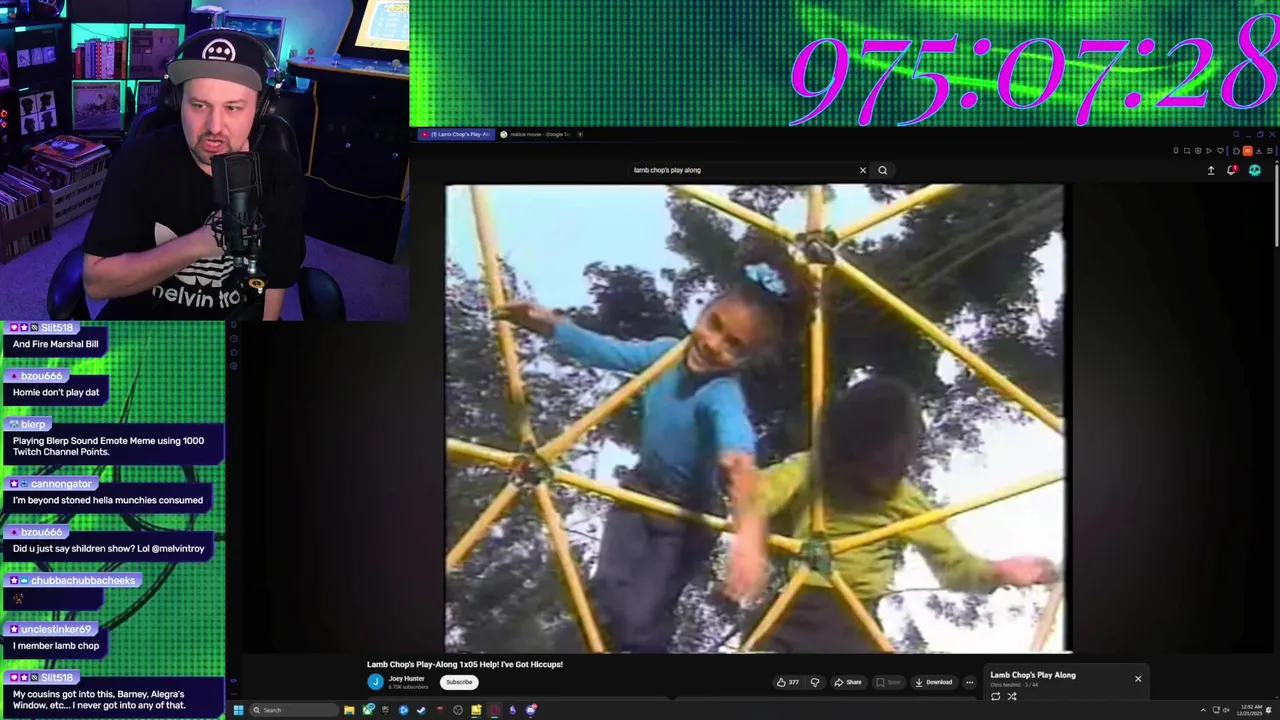Show hidden system tray icons chevron

[x=1203, y=710]
